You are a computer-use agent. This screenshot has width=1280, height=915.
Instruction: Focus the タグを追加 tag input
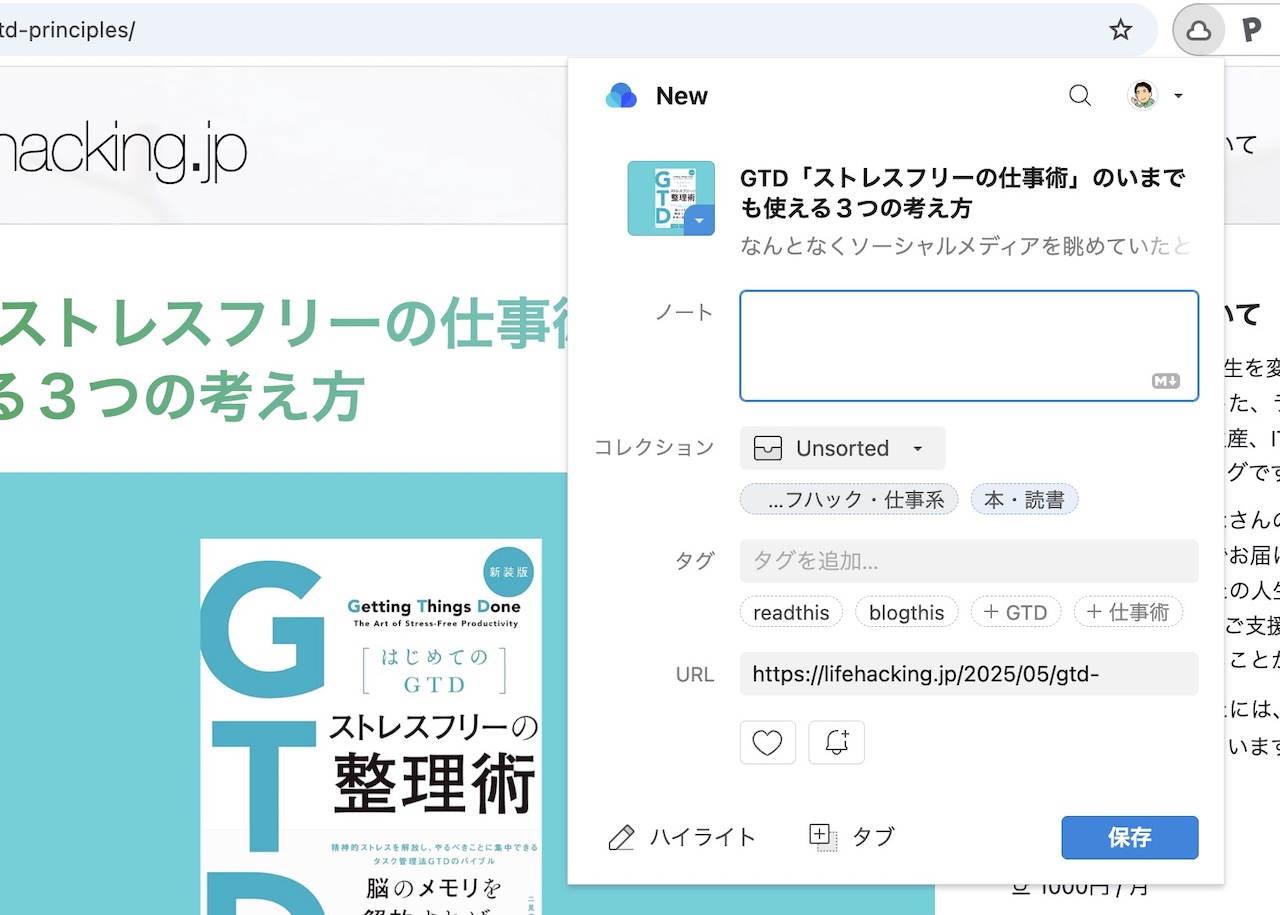pyautogui.click(x=969, y=561)
